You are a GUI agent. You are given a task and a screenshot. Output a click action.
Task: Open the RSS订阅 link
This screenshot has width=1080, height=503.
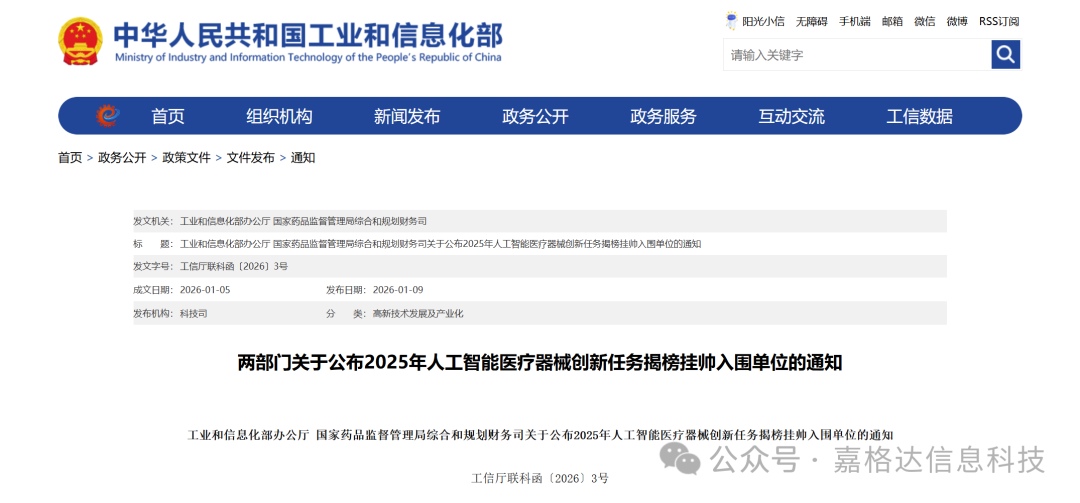pyautogui.click(x=999, y=21)
